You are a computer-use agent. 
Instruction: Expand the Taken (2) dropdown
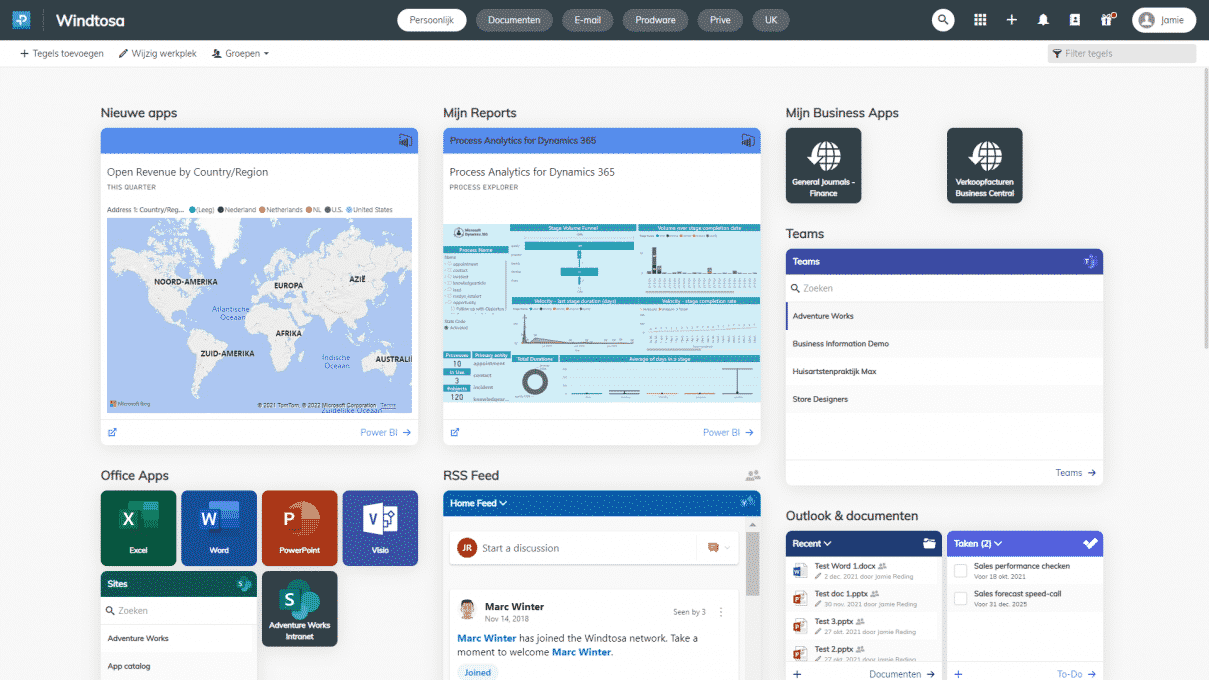click(977, 544)
